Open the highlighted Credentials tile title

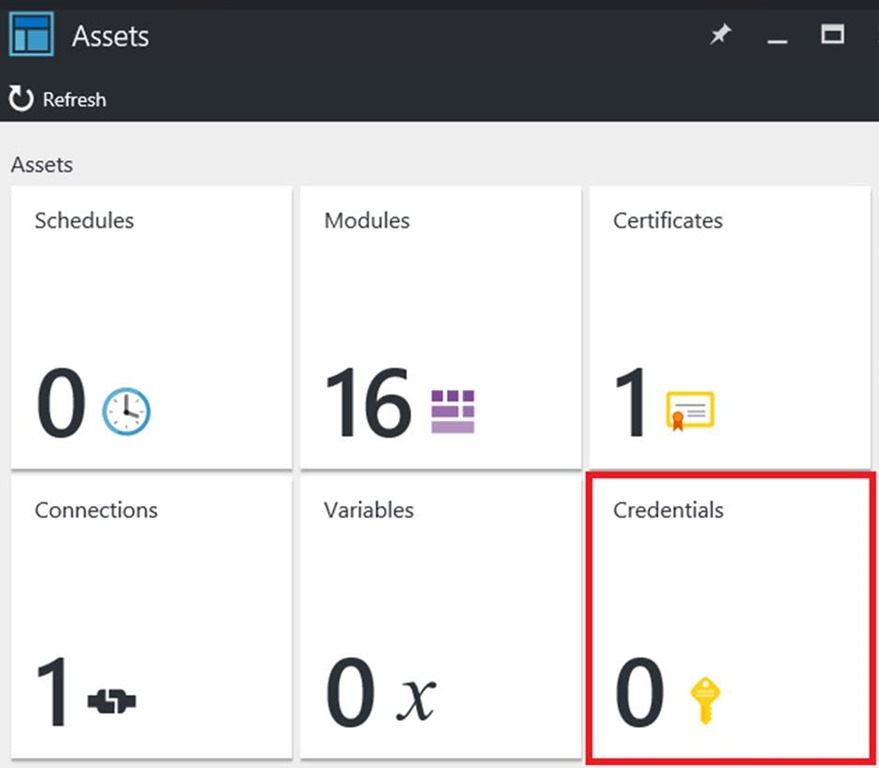point(668,510)
